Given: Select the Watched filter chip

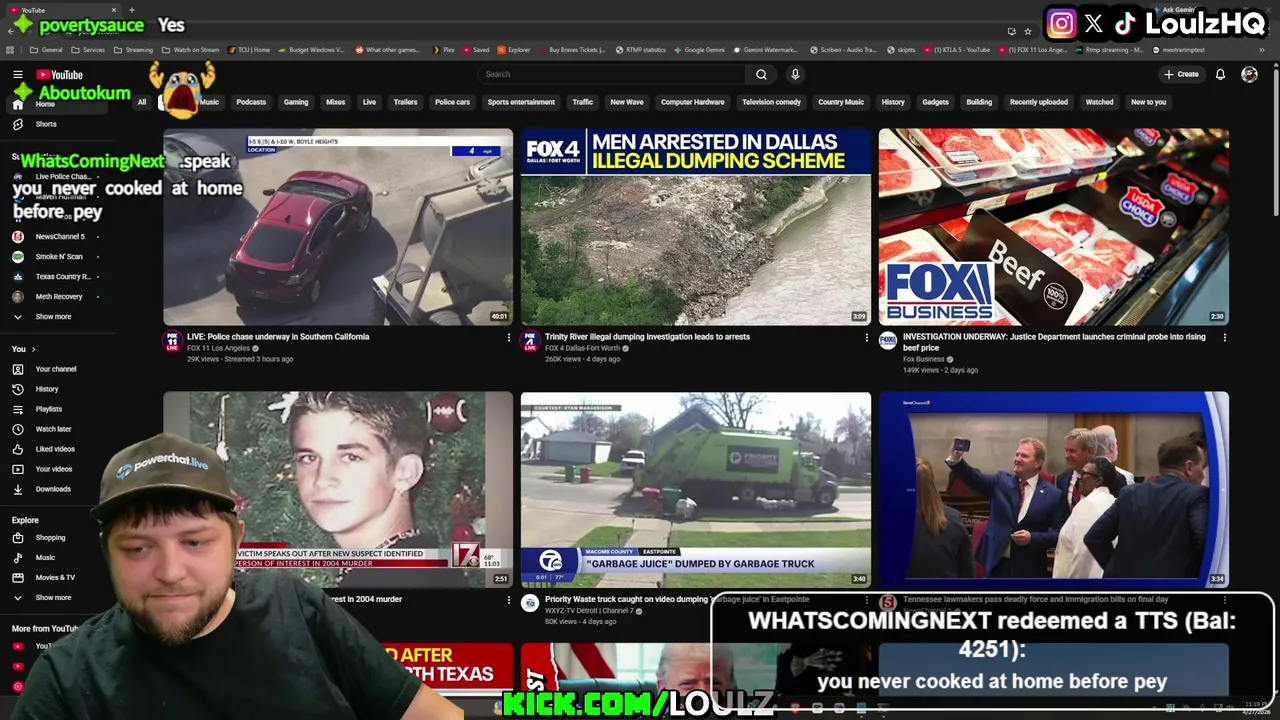Looking at the screenshot, I should (x=1099, y=102).
